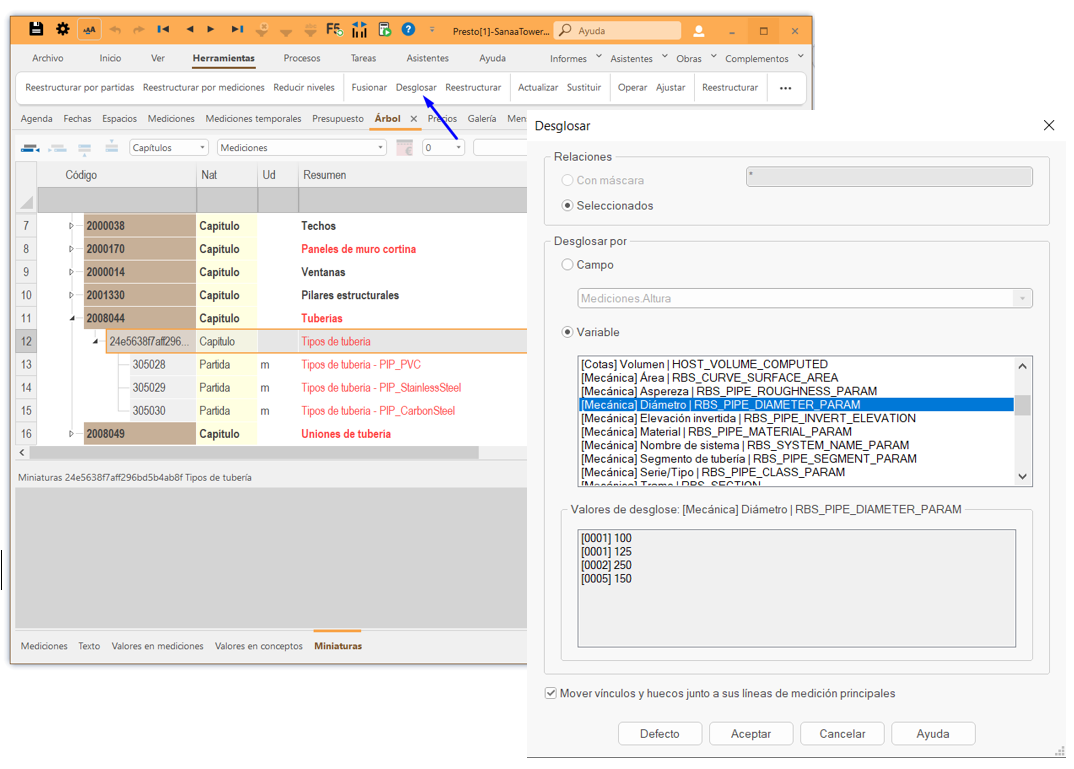
Task: Click first dark level icon beside Capítulos dropdown
Action: 29,148
